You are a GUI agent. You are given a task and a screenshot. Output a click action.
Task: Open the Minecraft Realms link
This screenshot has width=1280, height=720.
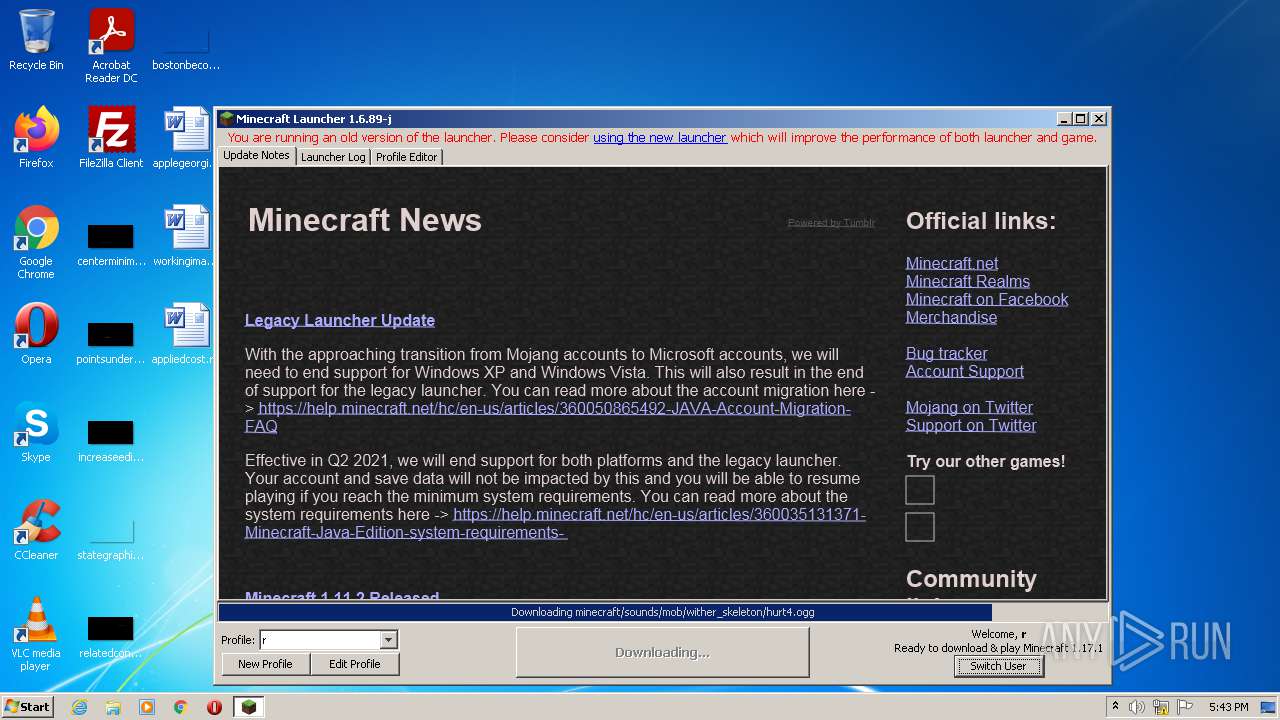point(968,281)
